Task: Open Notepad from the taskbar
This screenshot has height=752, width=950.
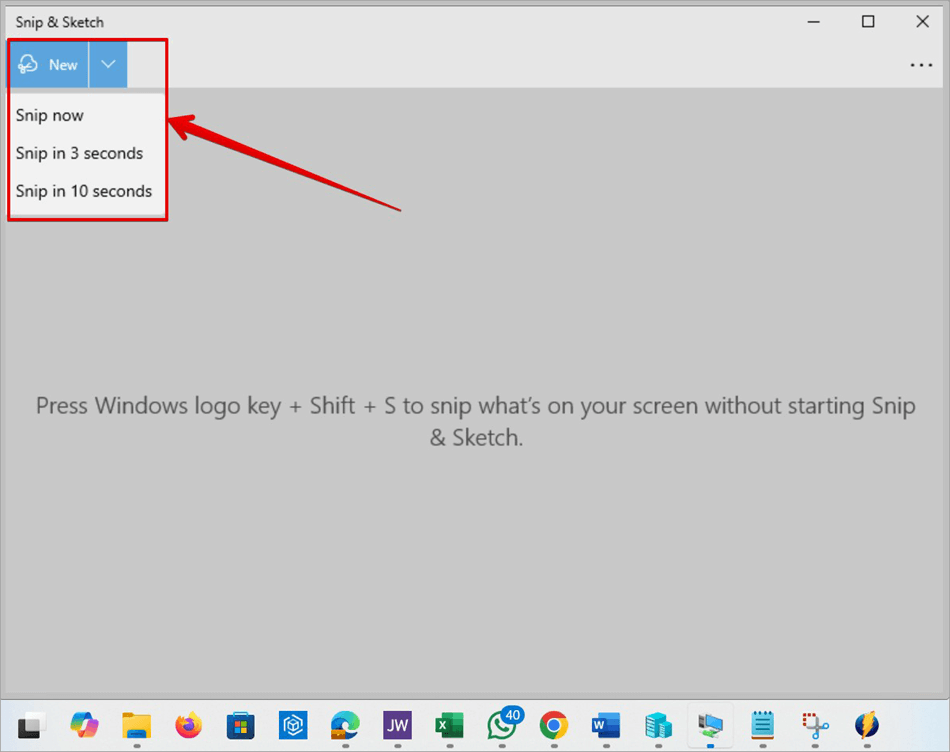Action: point(763,725)
